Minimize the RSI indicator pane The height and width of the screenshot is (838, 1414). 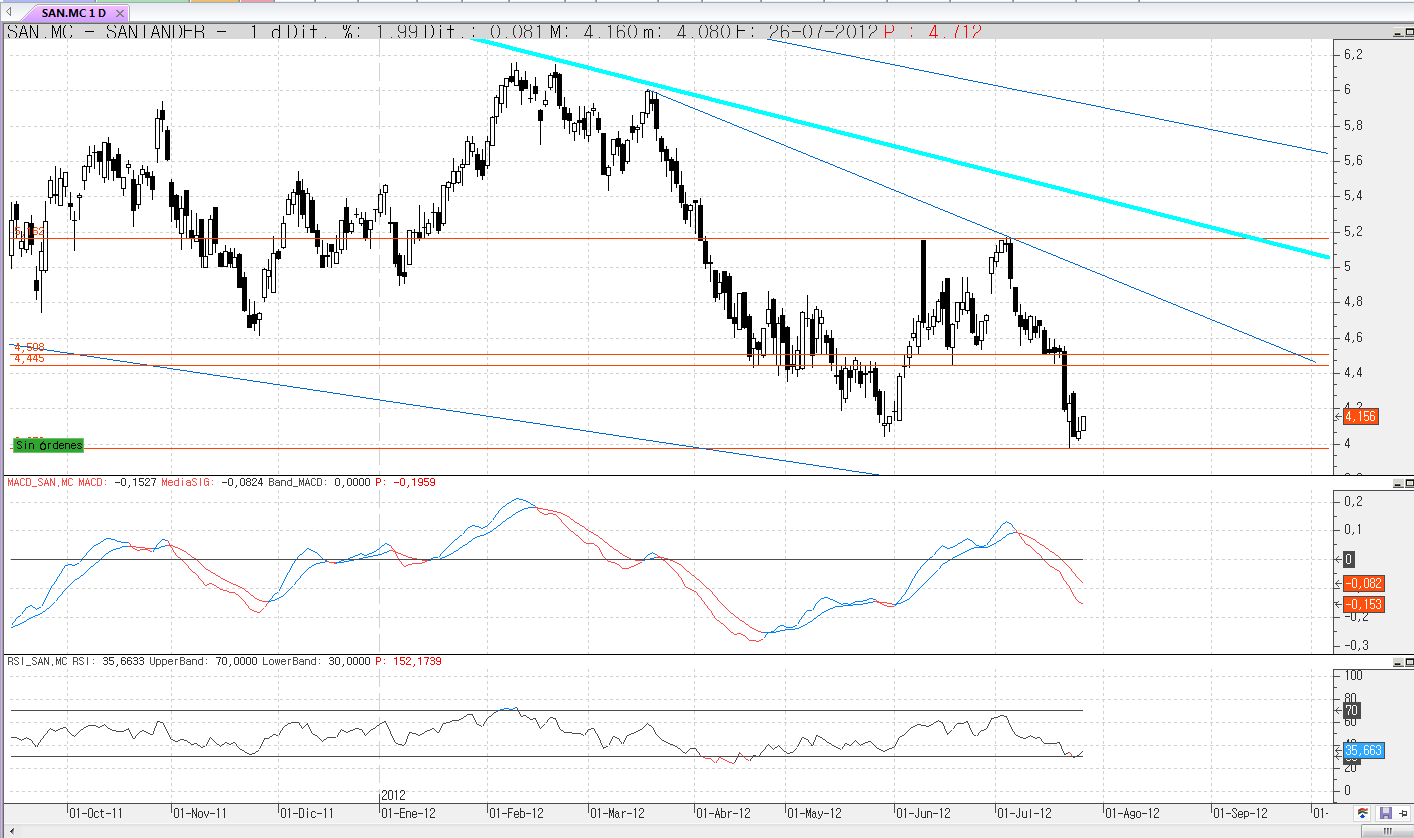click(1396, 662)
